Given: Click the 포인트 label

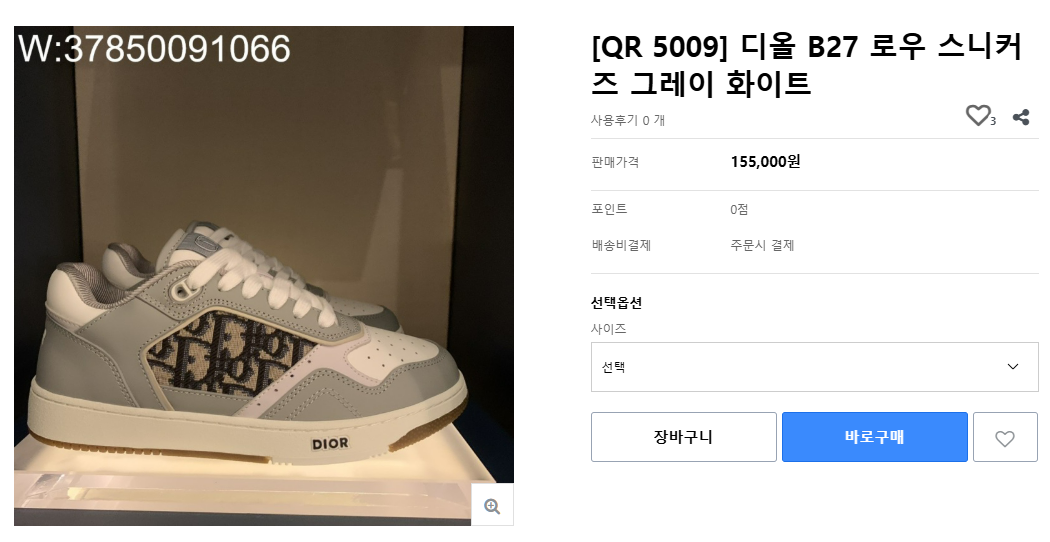Looking at the screenshot, I should [609, 209].
